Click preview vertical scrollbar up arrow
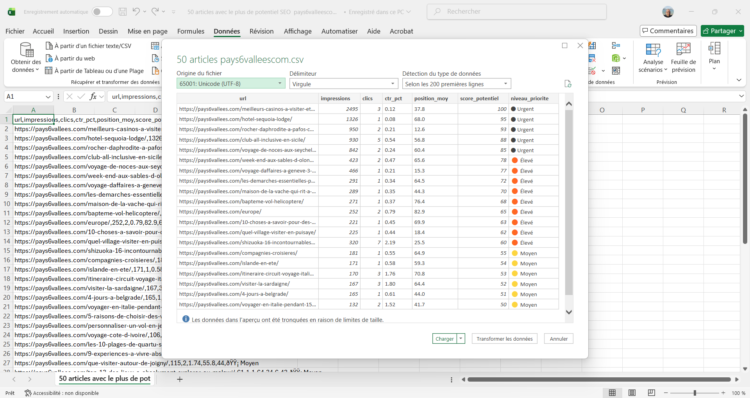750x398 pixels. pos(569,104)
